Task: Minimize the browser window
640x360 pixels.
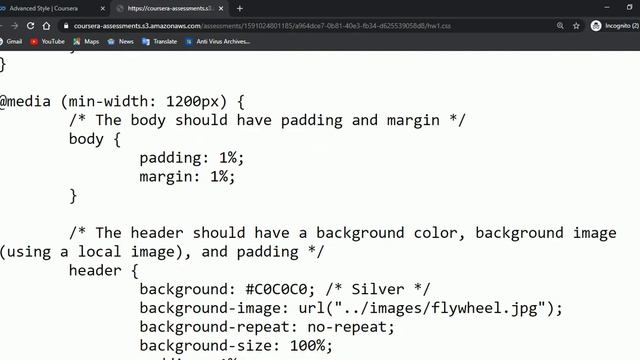Action: pos(607,7)
